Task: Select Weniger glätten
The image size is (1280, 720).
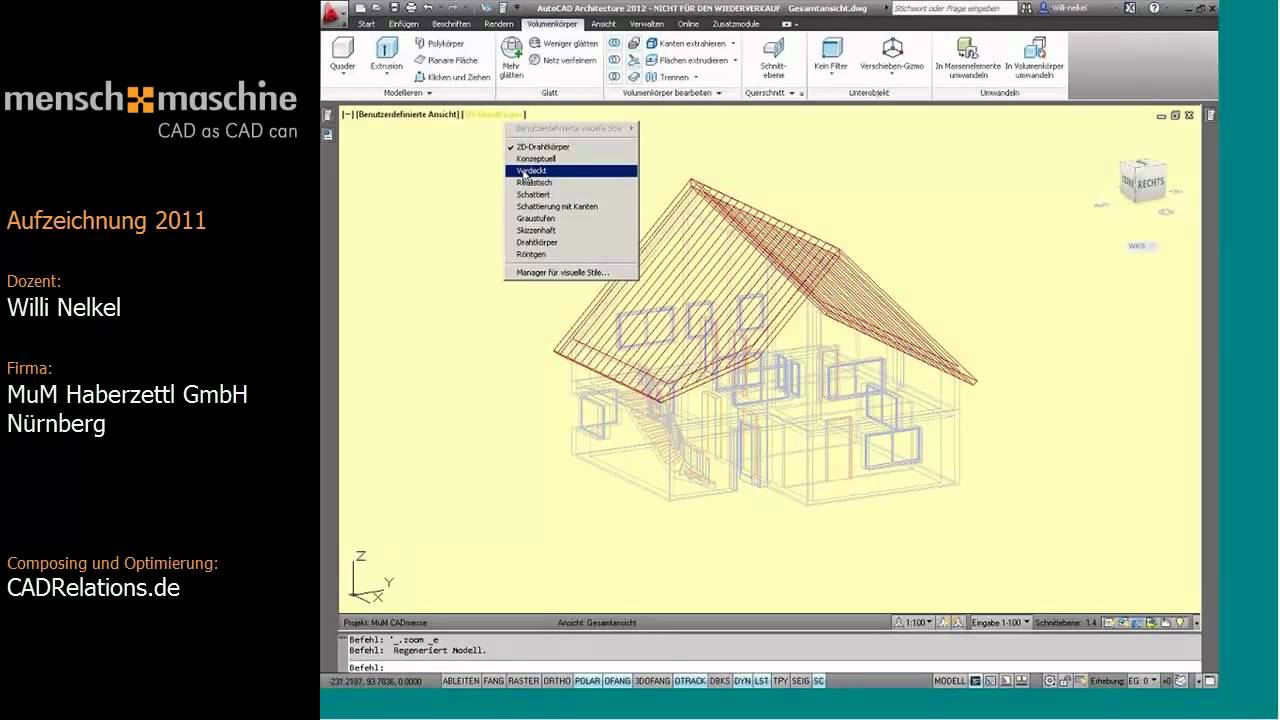Action: click(x=563, y=43)
